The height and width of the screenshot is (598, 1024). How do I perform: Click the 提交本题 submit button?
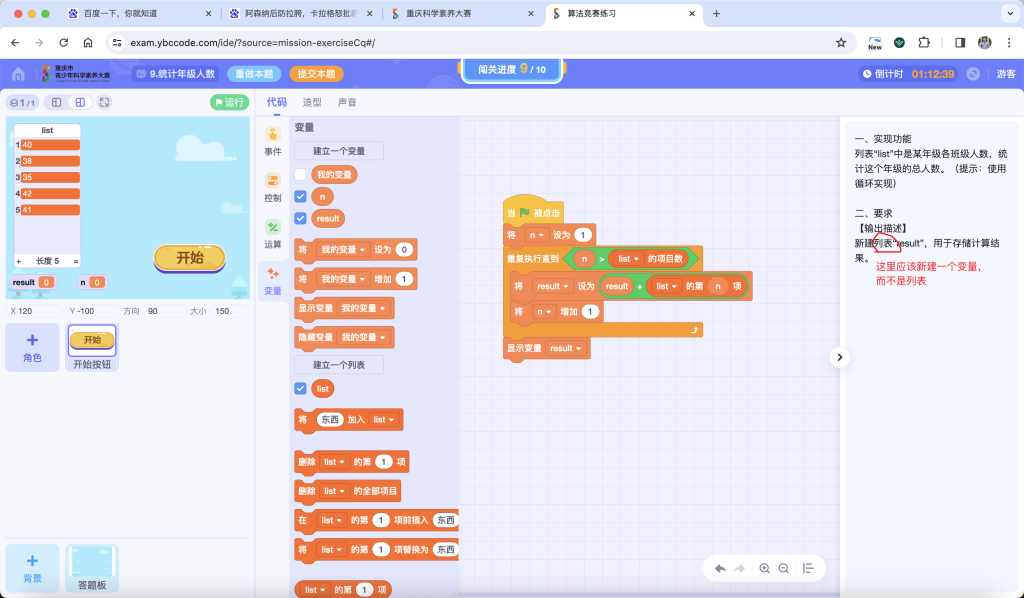316,74
